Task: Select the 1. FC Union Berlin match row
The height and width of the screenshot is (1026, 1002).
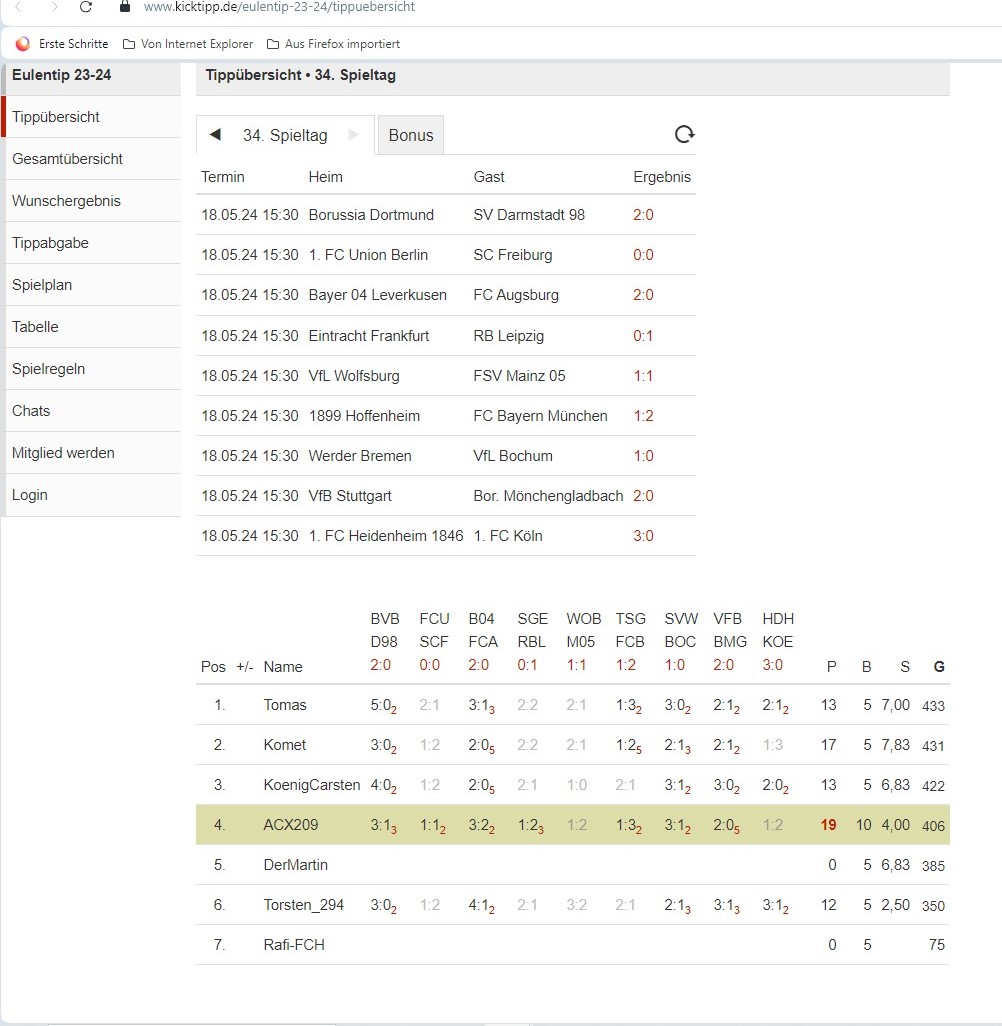Action: coord(446,255)
